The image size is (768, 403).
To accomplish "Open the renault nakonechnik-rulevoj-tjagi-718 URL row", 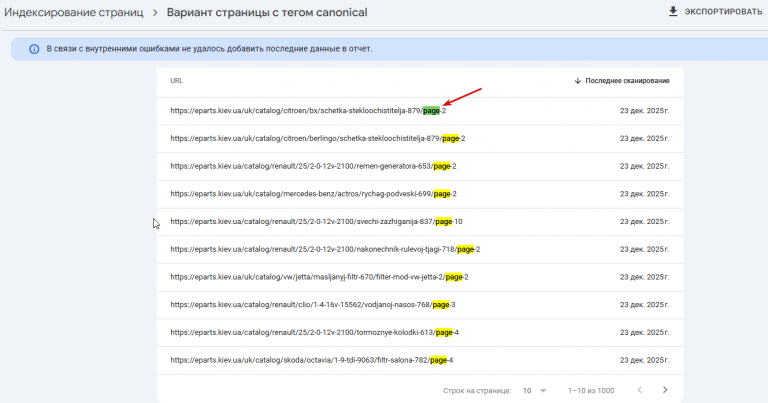I will (420, 249).
